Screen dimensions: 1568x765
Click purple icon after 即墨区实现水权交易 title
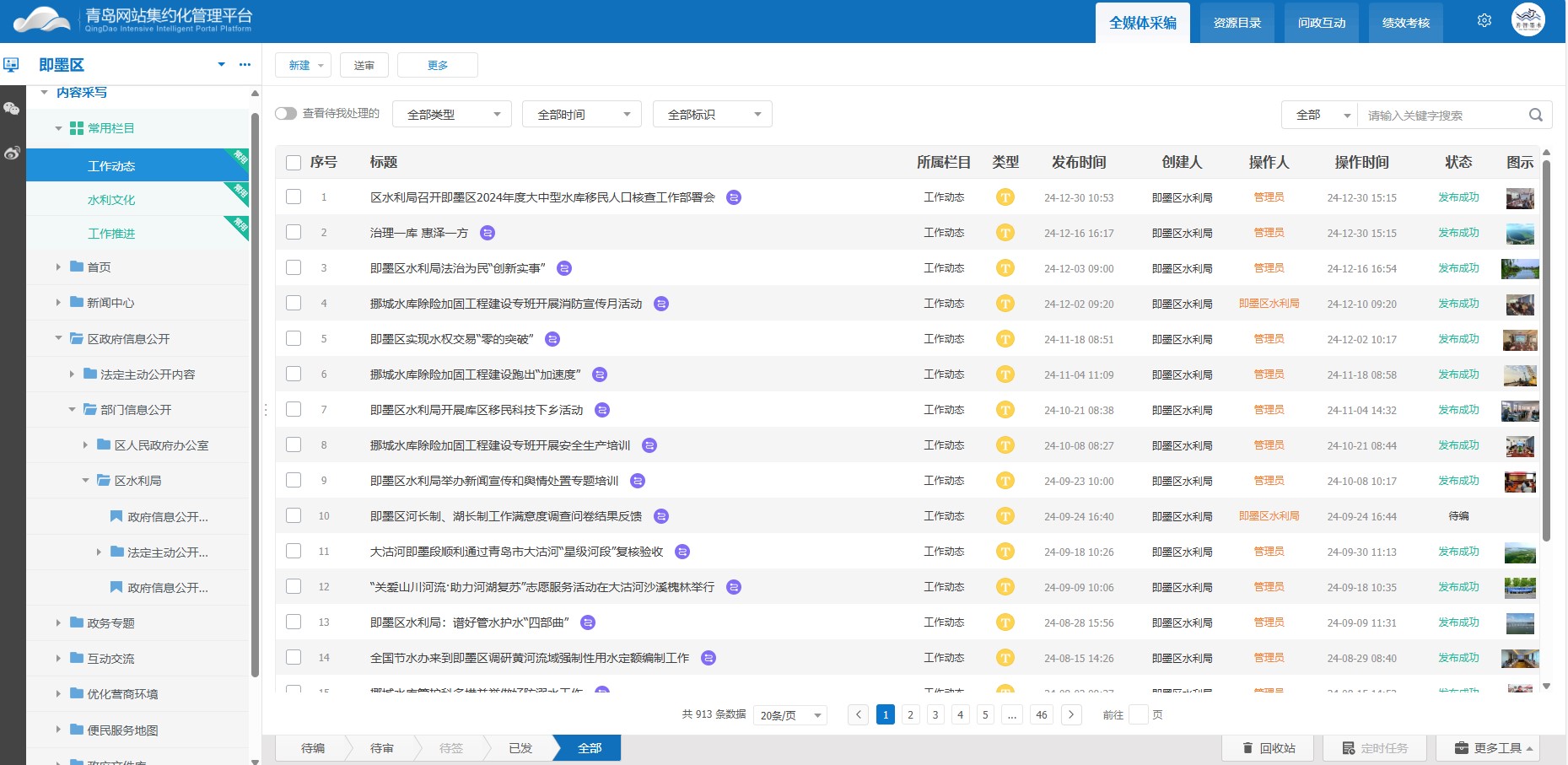tap(552, 339)
